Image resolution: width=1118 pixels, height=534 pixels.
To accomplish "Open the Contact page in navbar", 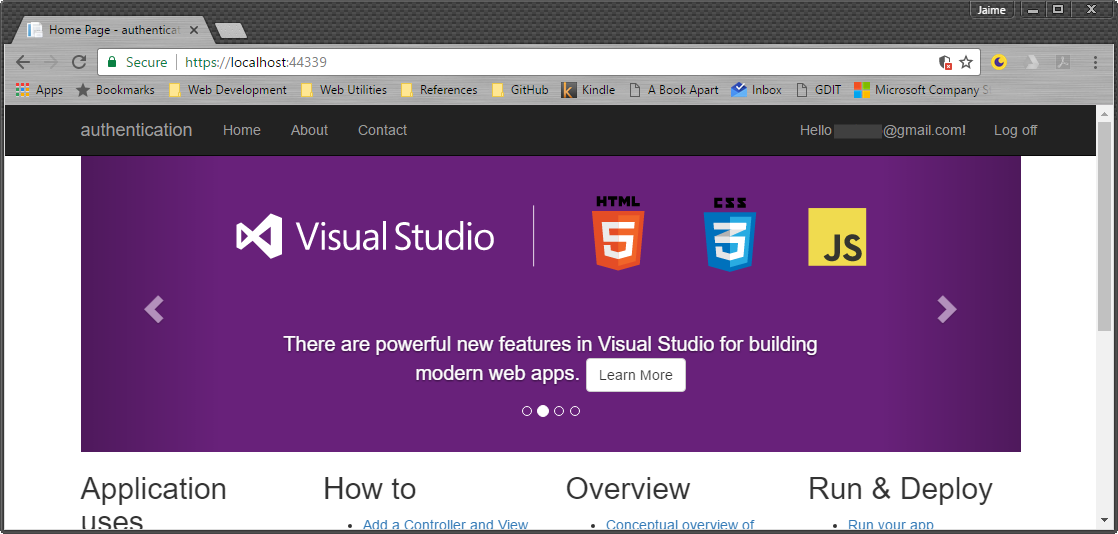I will tap(382, 130).
